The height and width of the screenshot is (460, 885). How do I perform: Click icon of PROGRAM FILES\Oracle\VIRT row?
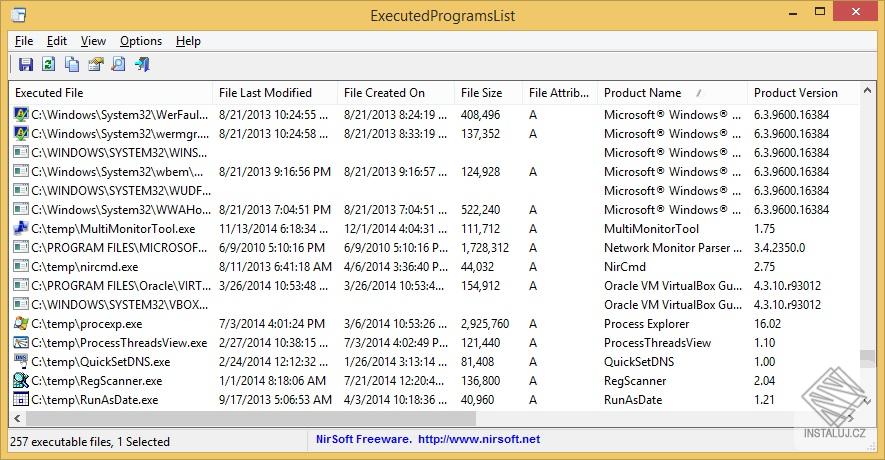pyautogui.click(x=21, y=286)
